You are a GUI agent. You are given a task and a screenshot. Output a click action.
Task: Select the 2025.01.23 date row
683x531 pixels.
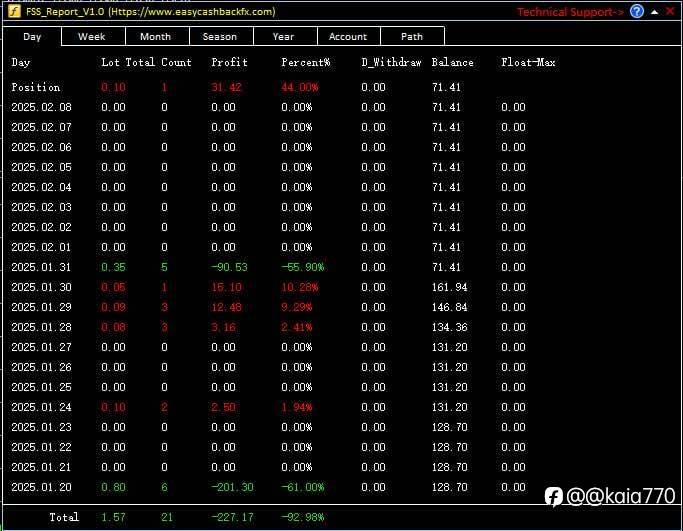41,427
